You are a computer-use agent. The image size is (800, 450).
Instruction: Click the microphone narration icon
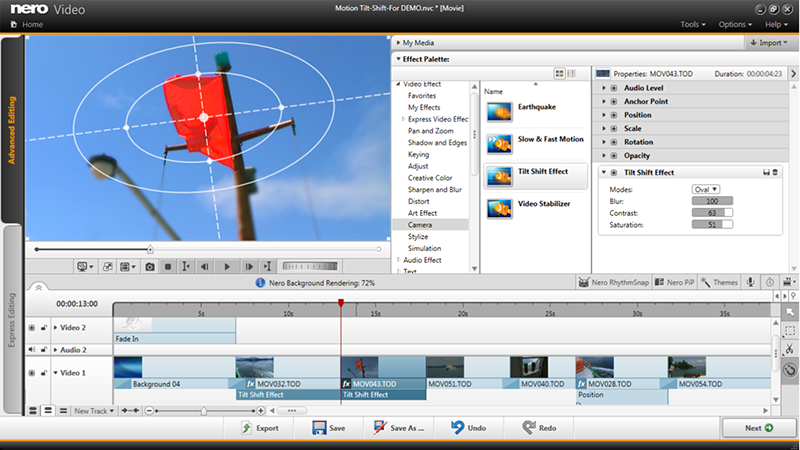(x=751, y=282)
